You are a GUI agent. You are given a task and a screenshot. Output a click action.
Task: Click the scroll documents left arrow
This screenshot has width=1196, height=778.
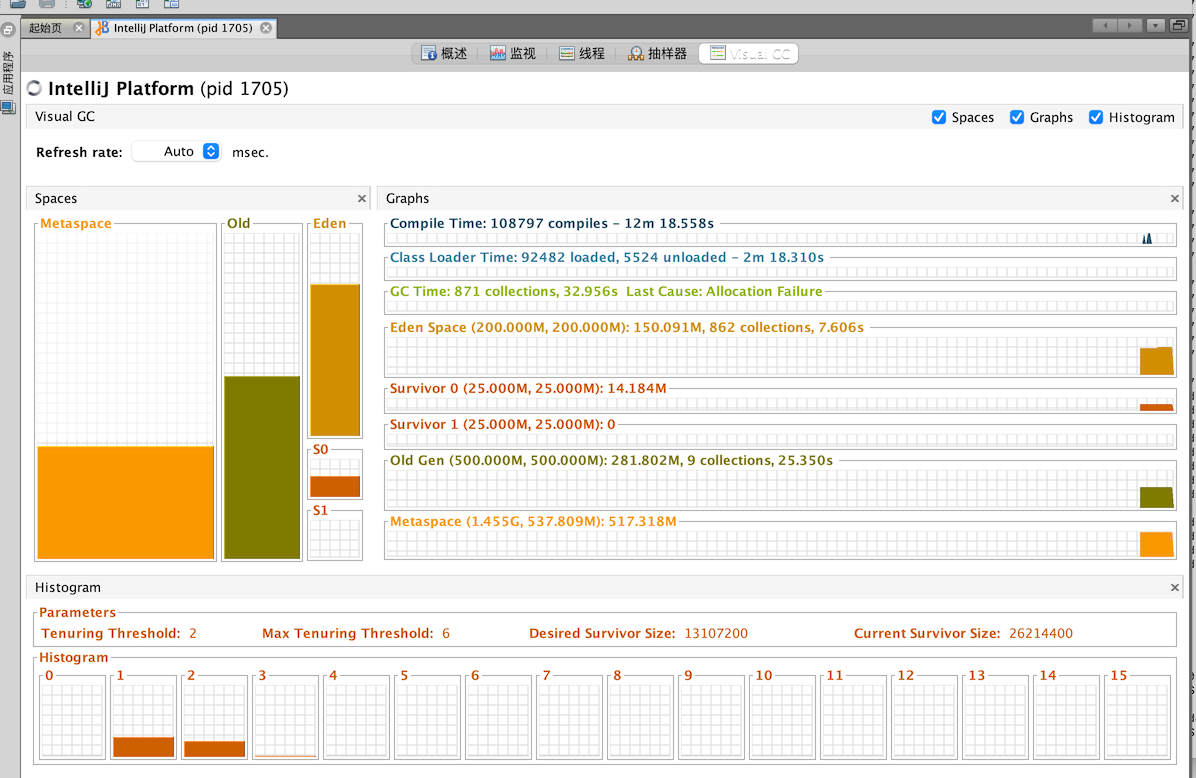(1105, 26)
